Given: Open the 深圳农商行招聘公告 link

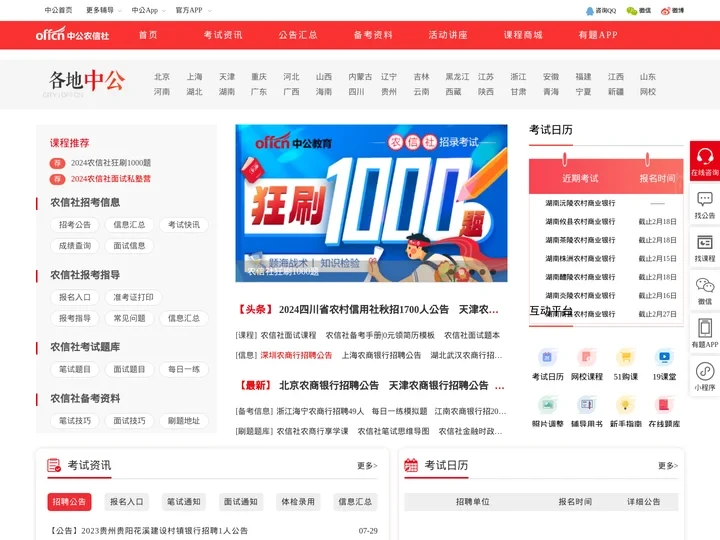Looking at the screenshot, I should pyautogui.click(x=296, y=355).
